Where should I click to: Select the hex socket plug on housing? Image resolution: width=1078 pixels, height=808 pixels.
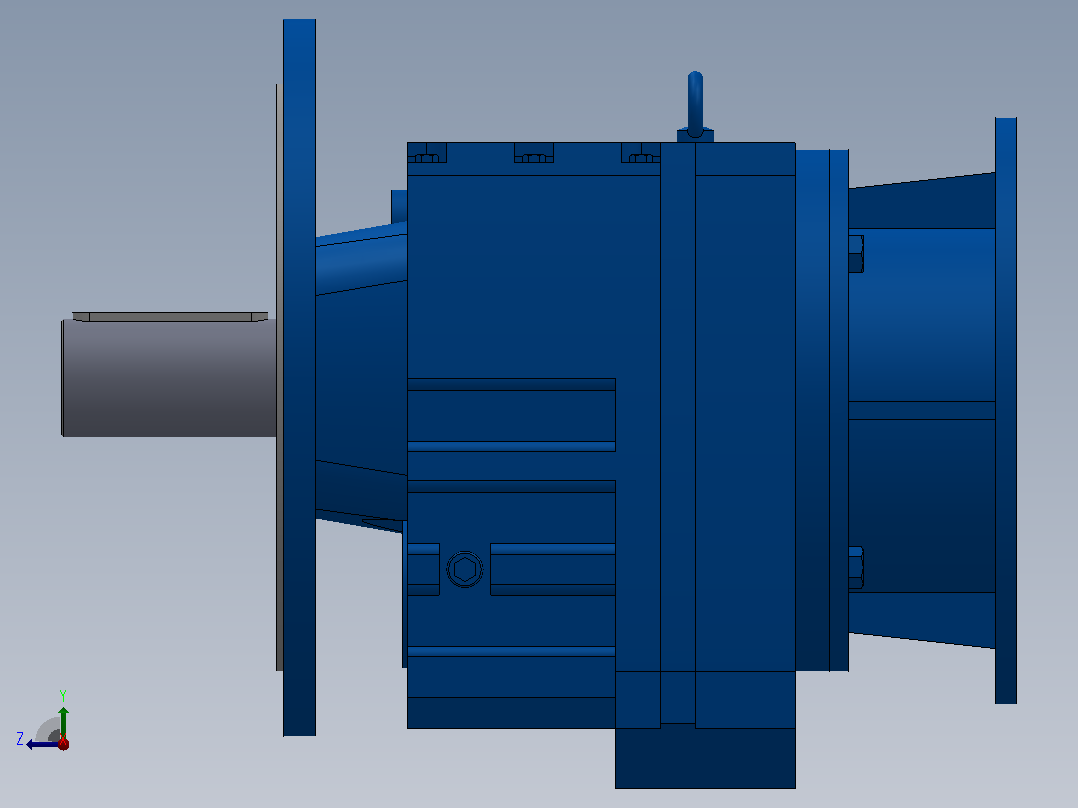[465, 569]
